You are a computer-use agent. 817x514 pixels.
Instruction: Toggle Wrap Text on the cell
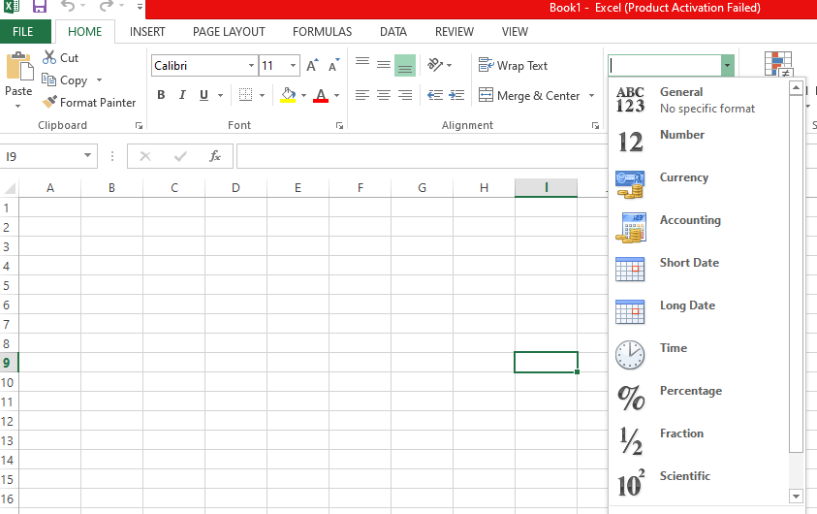tap(513, 66)
